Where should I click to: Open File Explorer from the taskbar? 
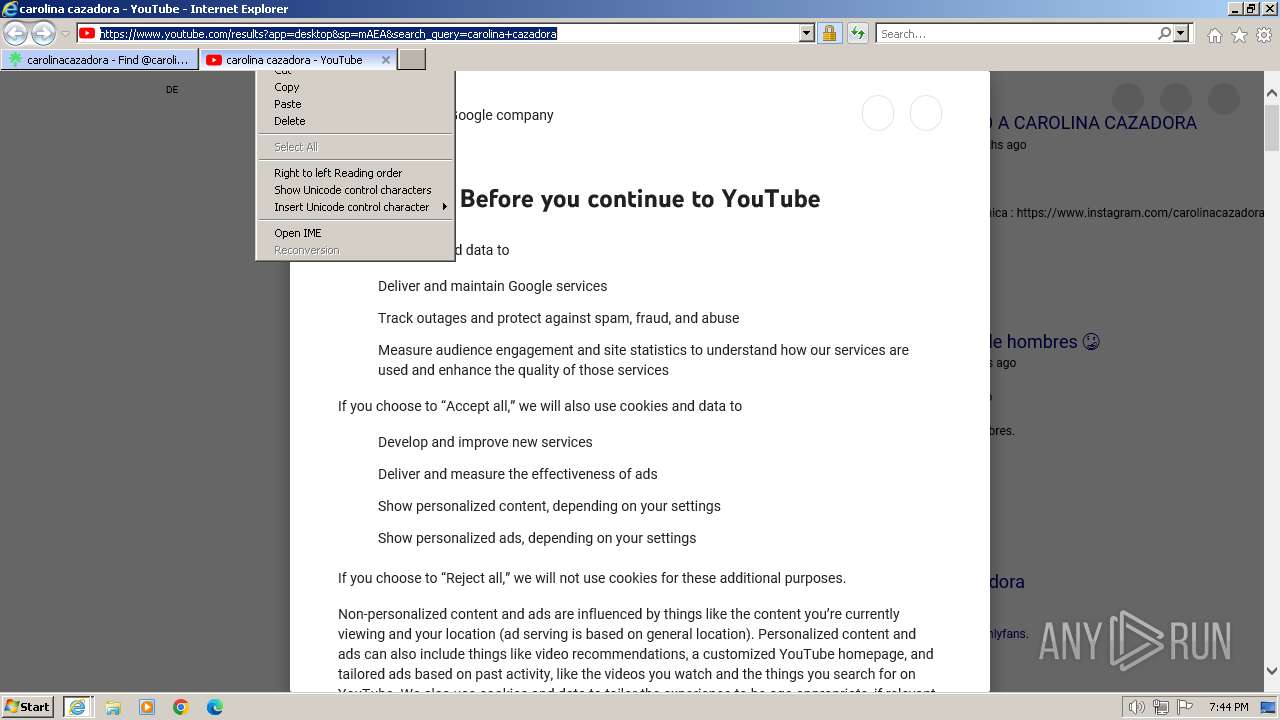click(x=113, y=707)
